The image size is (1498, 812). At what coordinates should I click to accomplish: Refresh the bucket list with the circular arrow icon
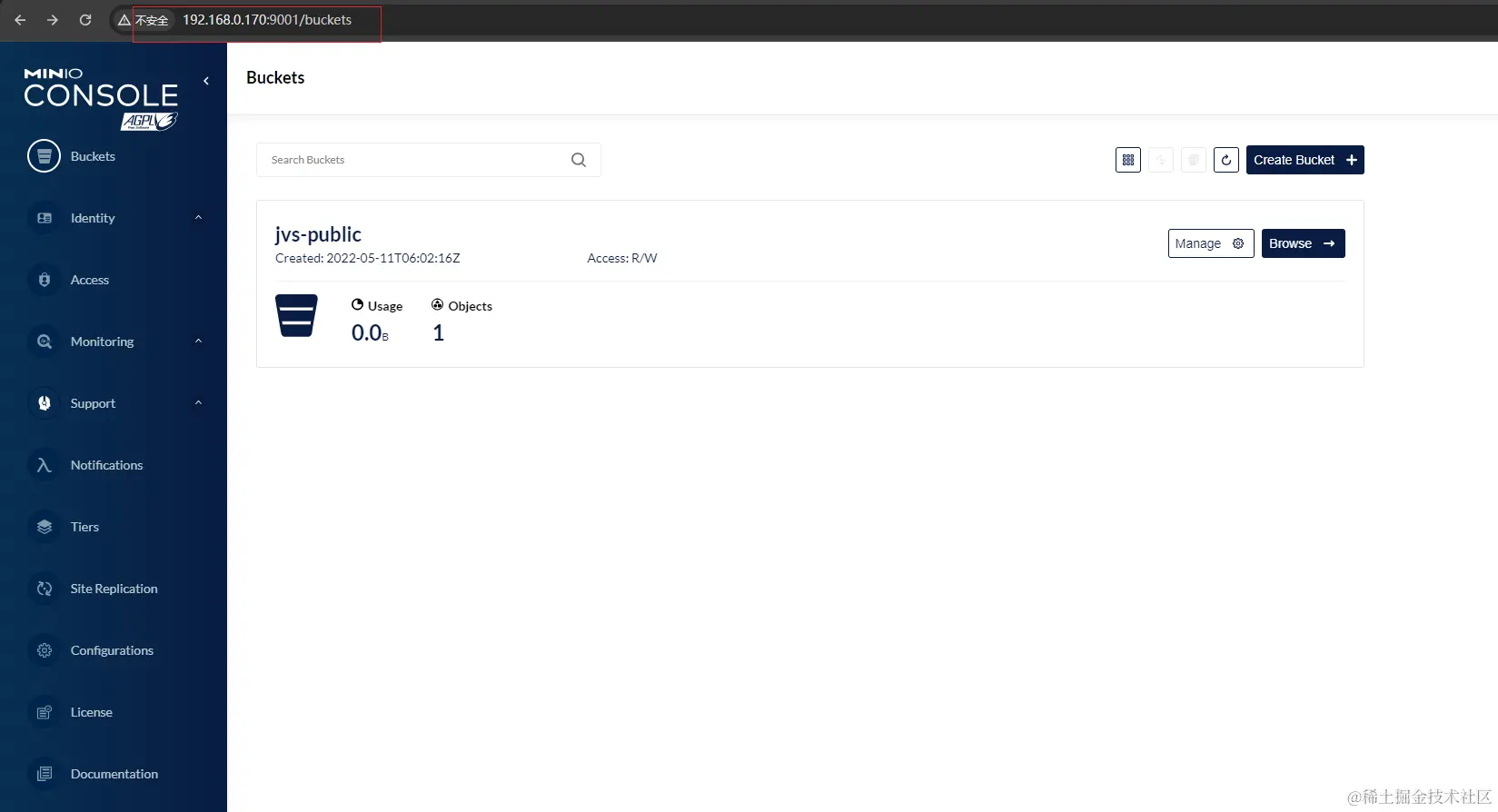[x=1226, y=160]
